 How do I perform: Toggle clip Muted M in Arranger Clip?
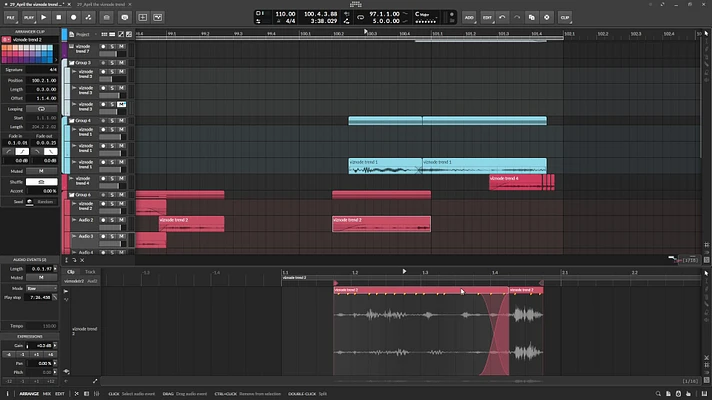click(41, 171)
